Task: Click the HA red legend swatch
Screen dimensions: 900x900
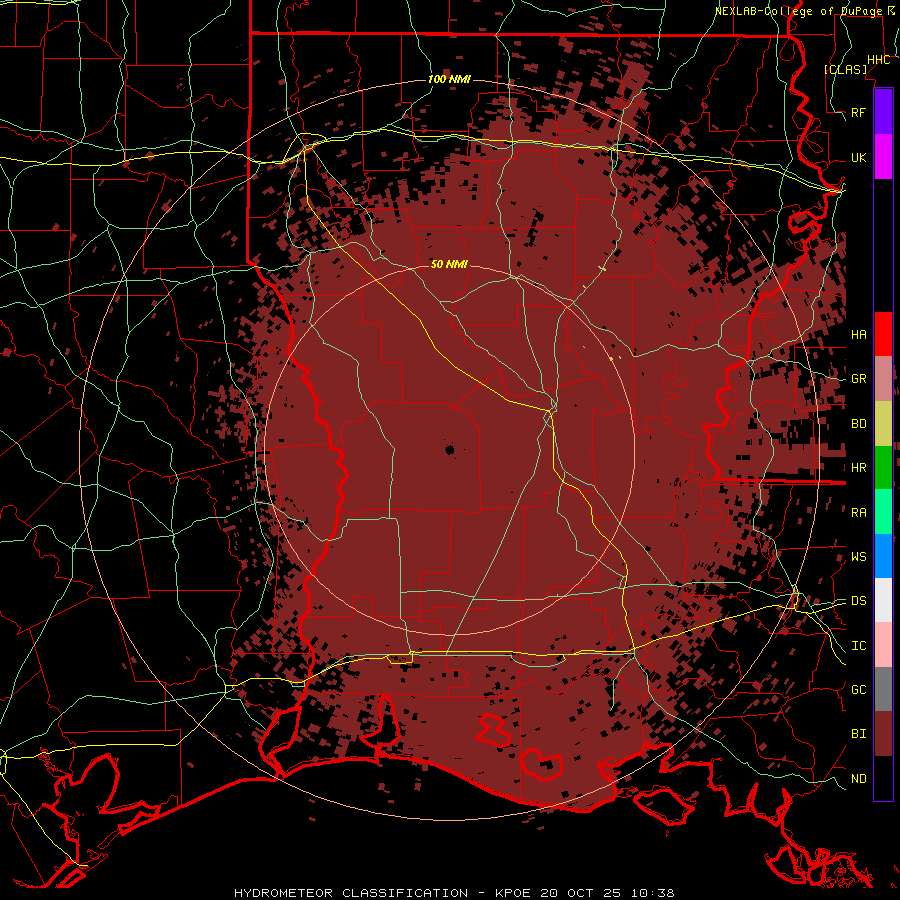Action: coord(883,334)
